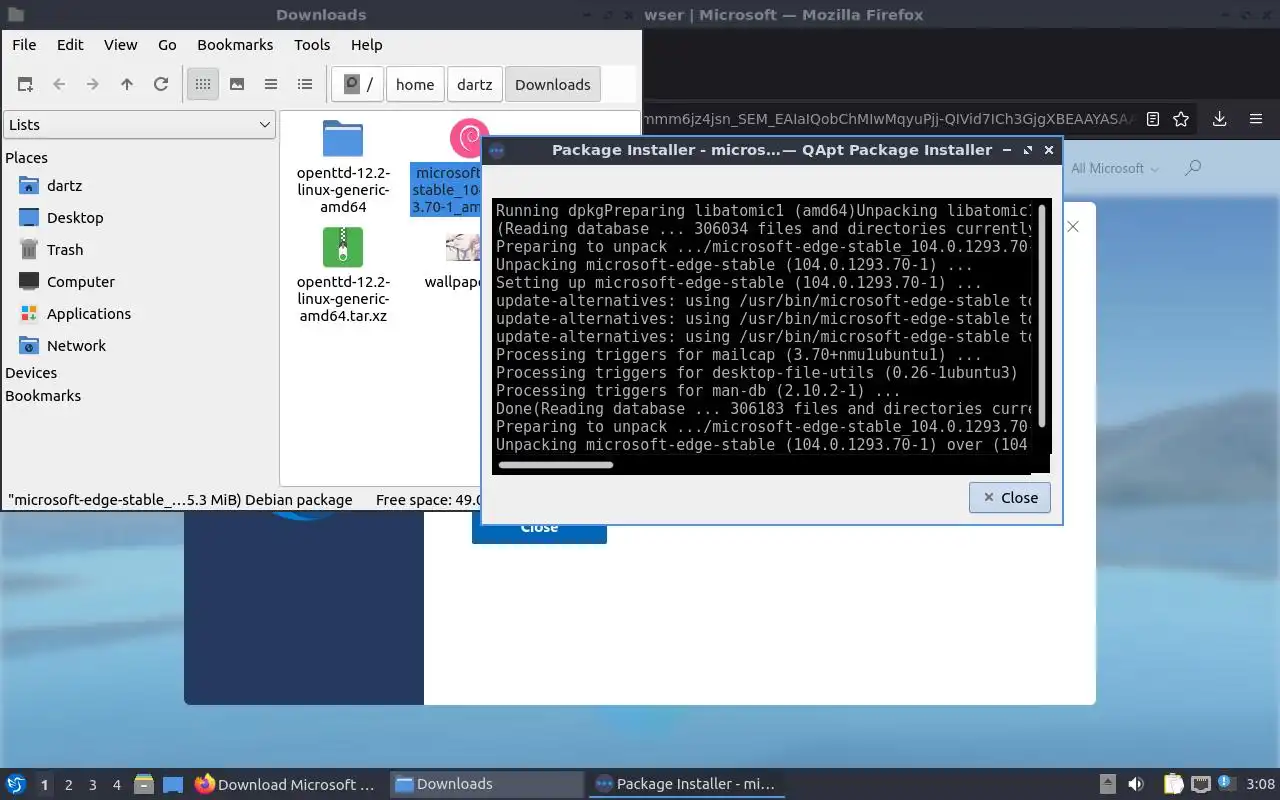Open the Edit menu
Screen dimensions: 1280x800
pyautogui.click(x=70, y=45)
